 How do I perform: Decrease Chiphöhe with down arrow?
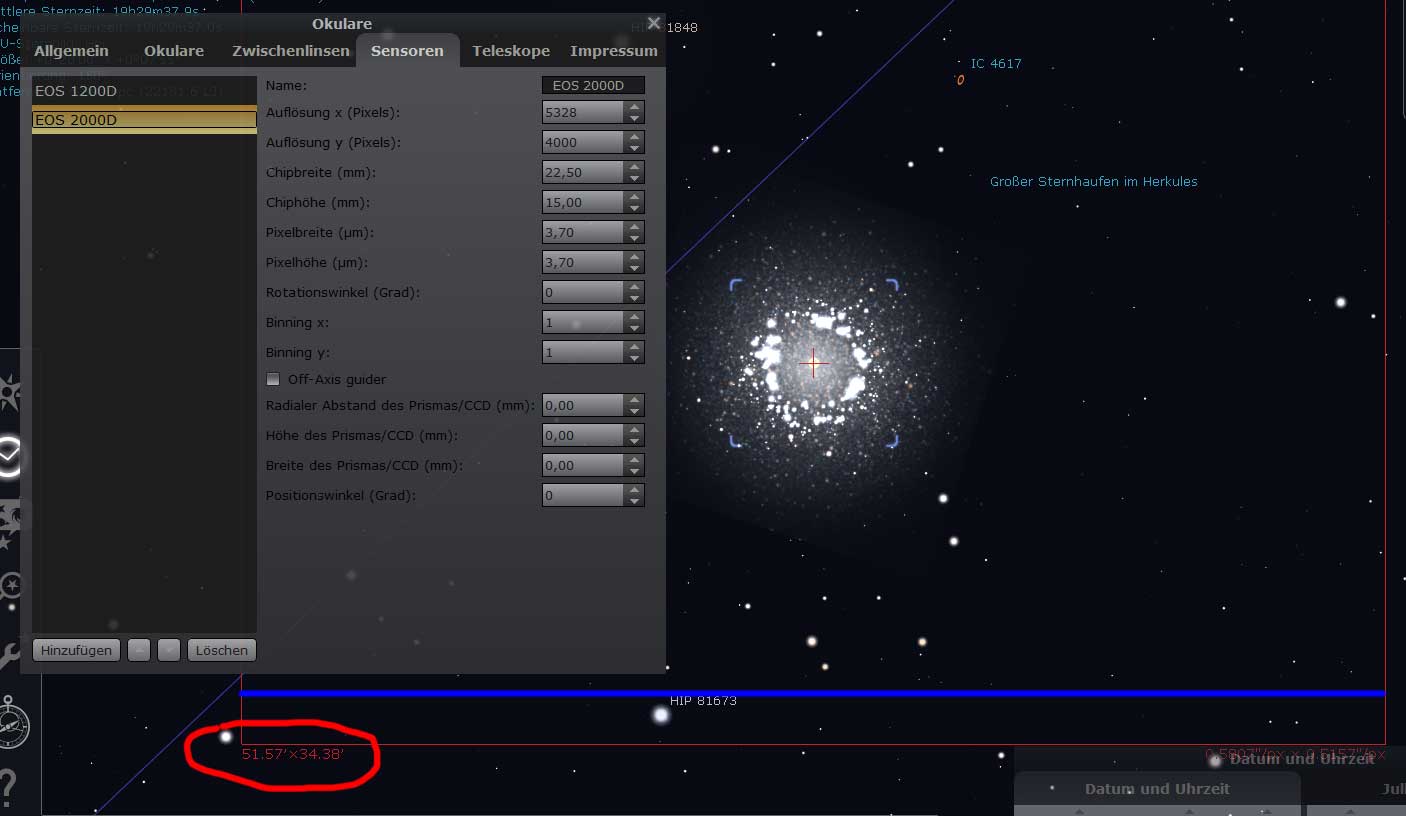634,208
